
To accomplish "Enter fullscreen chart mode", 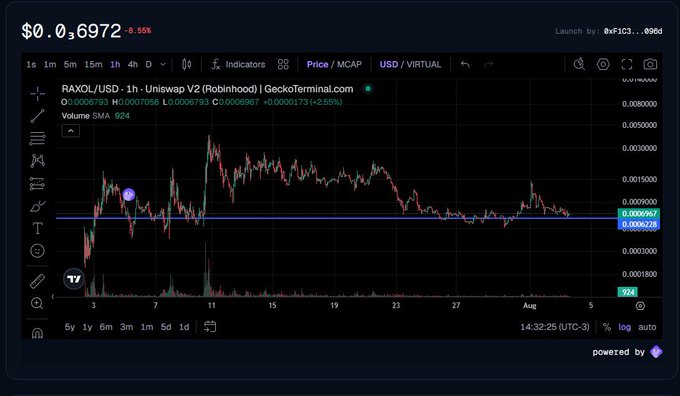I will coord(627,64).
